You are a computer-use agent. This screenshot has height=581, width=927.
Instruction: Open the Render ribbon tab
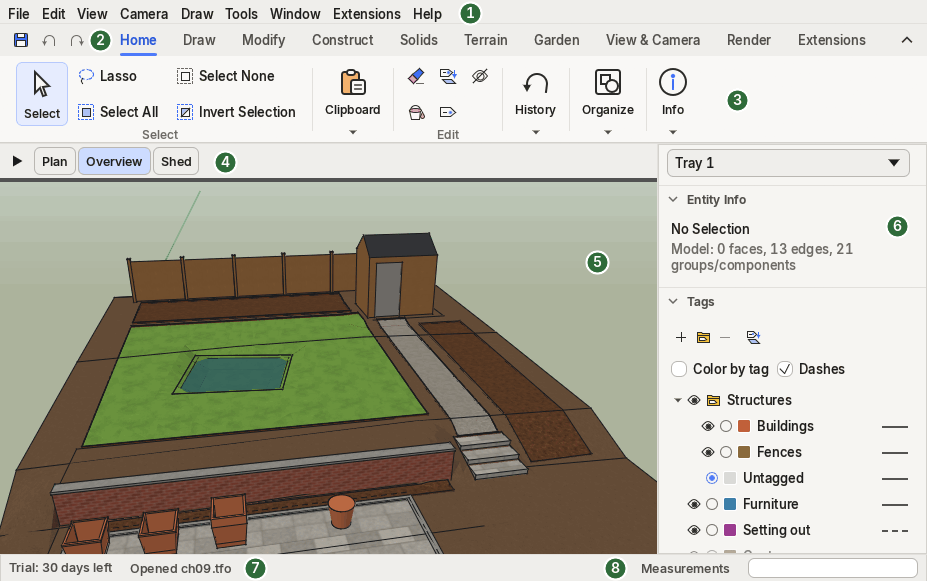[x=748, y=40]
